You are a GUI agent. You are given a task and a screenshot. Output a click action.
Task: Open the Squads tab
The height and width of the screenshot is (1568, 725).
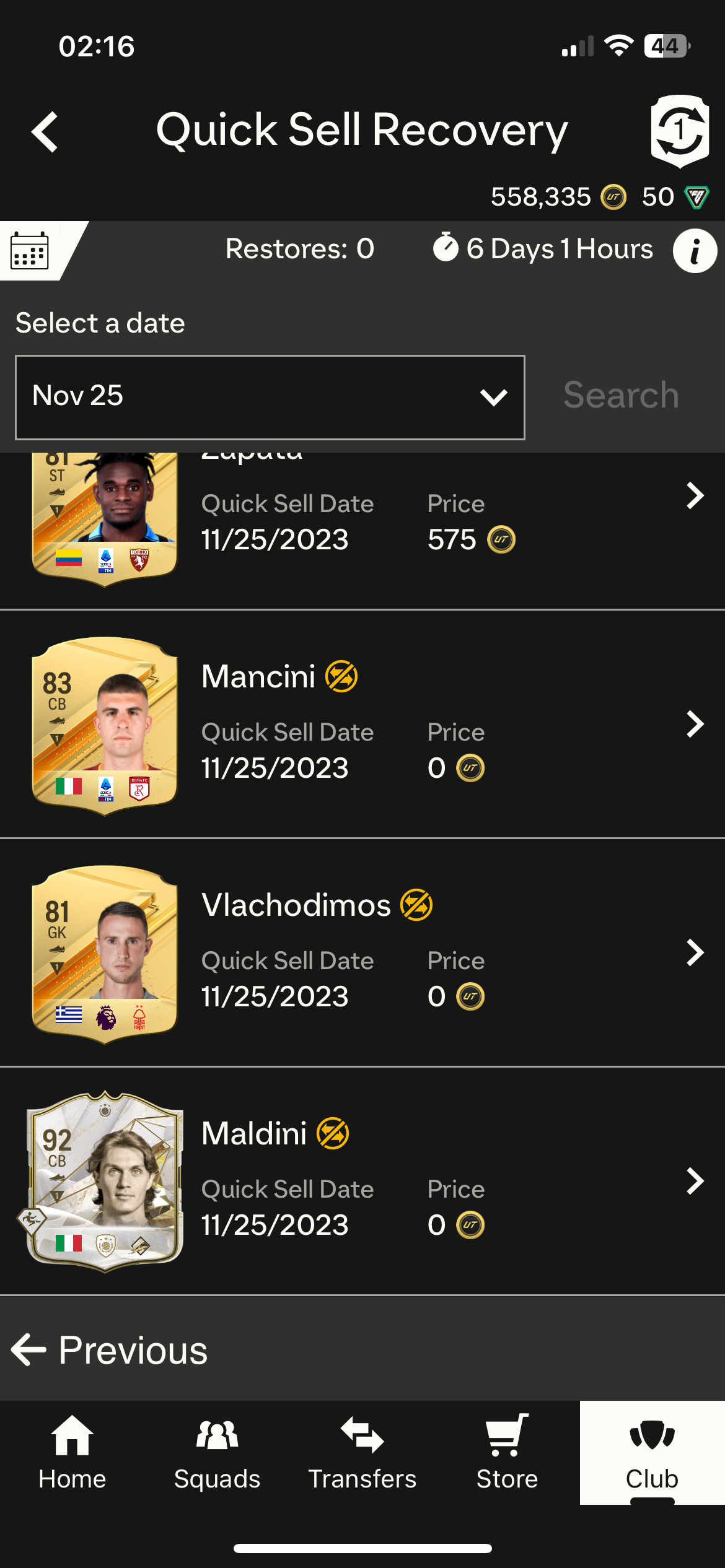pos(217,1452)
